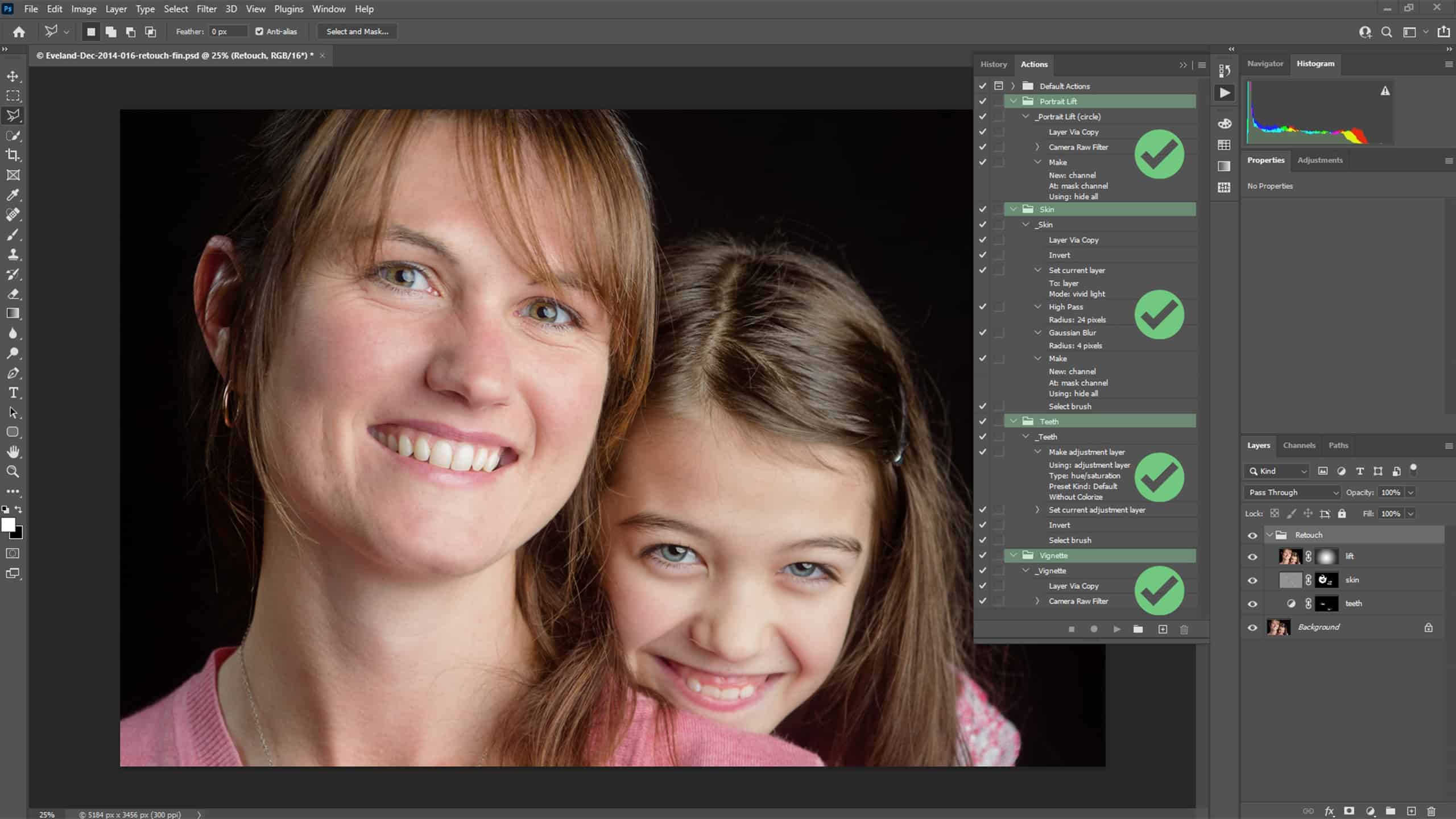1456x819 pixels.
Task: Hide the skin layer
Action: click(x=1252, y=581)
